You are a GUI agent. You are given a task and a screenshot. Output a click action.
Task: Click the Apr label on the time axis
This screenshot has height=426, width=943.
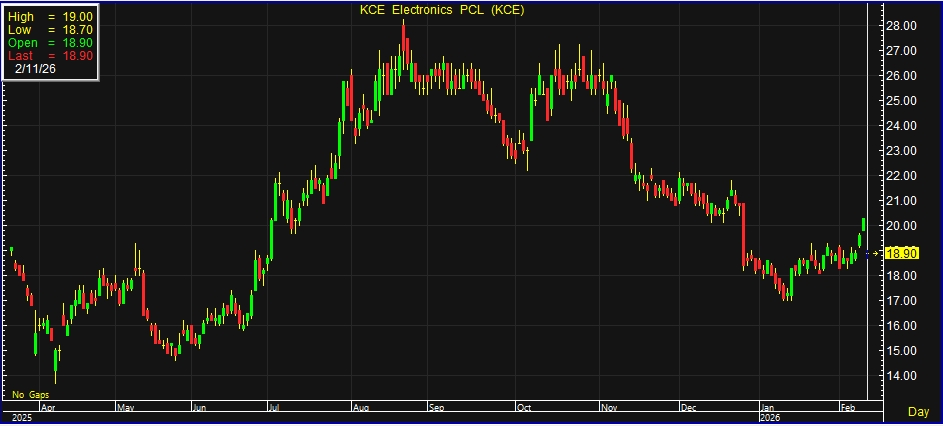click(x=45, y=408)
